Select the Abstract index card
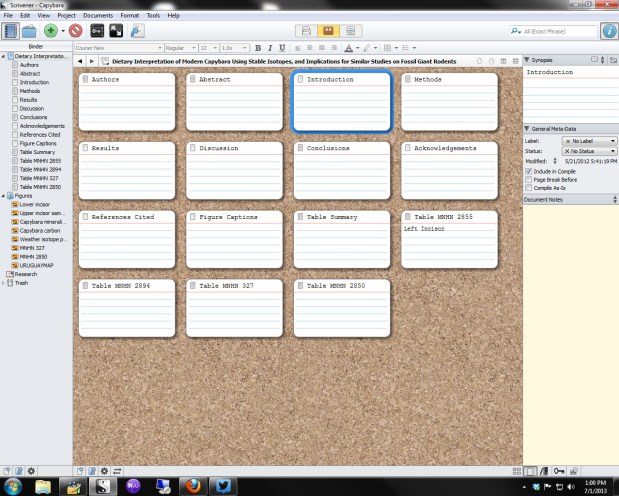Screen dimensions: 619x496 tap(234, 102)
